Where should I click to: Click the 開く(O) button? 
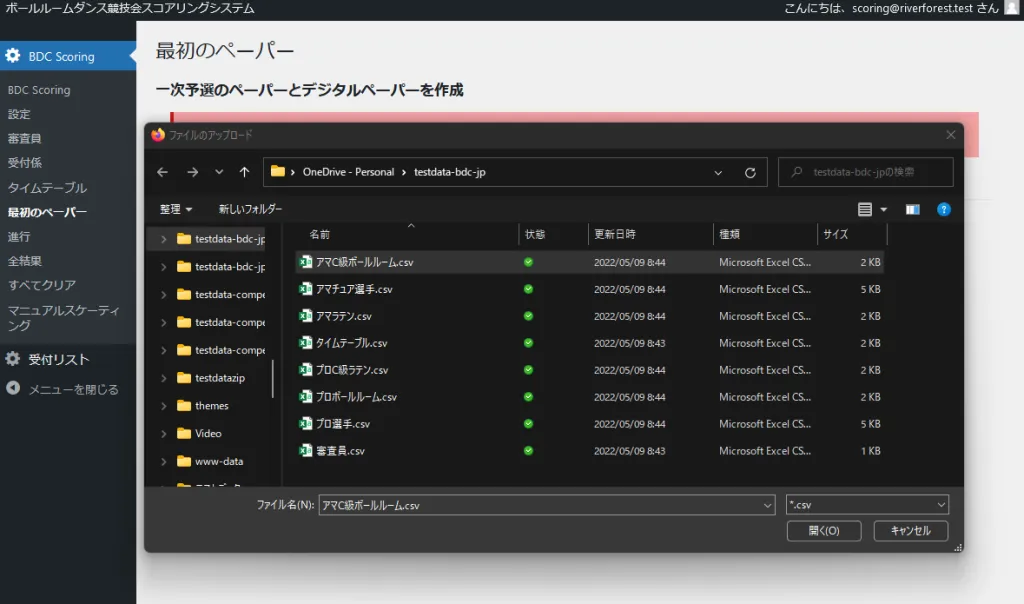pos(823,530)
